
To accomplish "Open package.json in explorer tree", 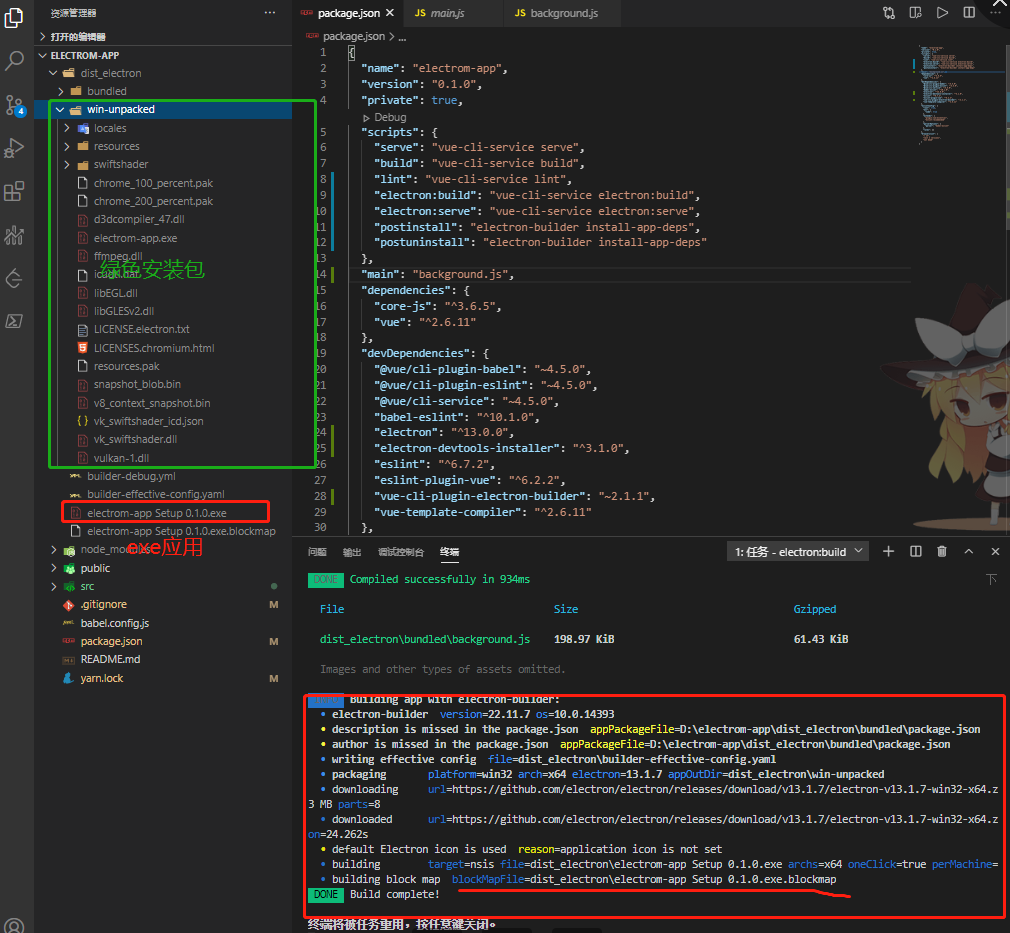I will (x=164, y=641).
